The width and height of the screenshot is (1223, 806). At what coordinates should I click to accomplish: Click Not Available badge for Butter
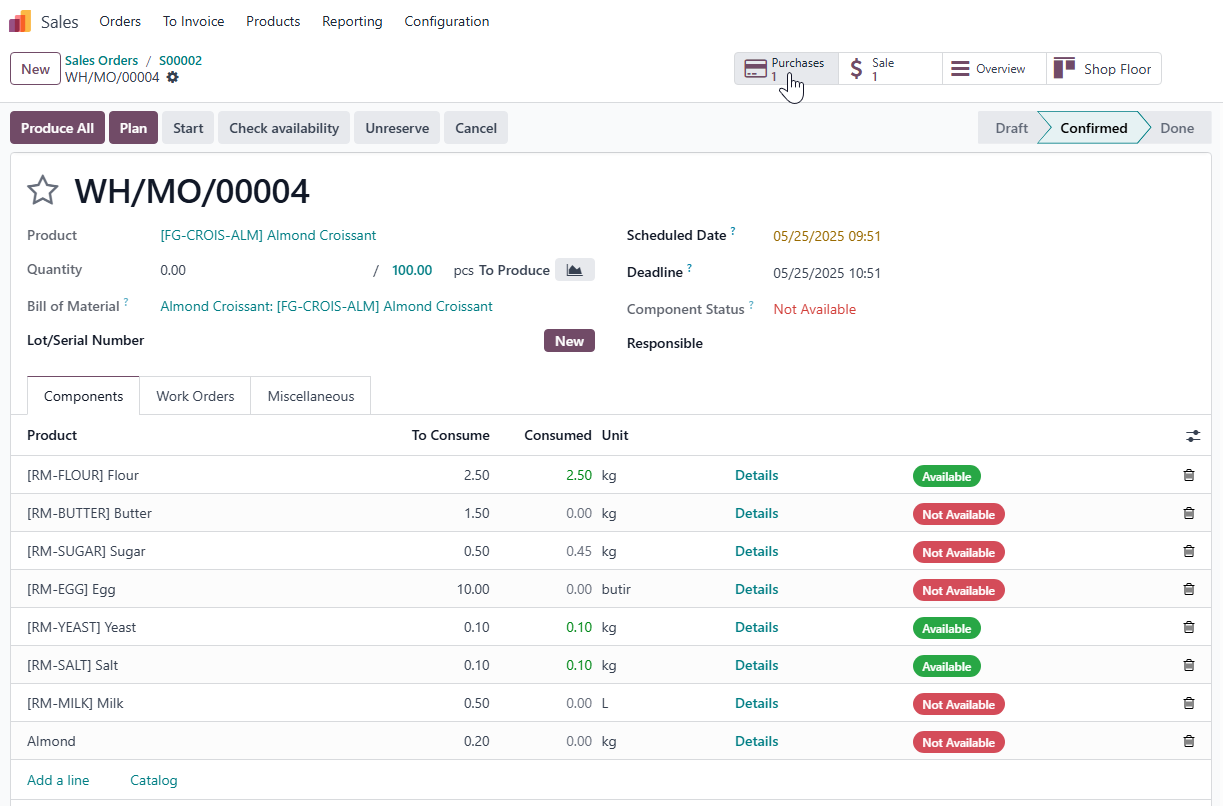pos(958,514)
